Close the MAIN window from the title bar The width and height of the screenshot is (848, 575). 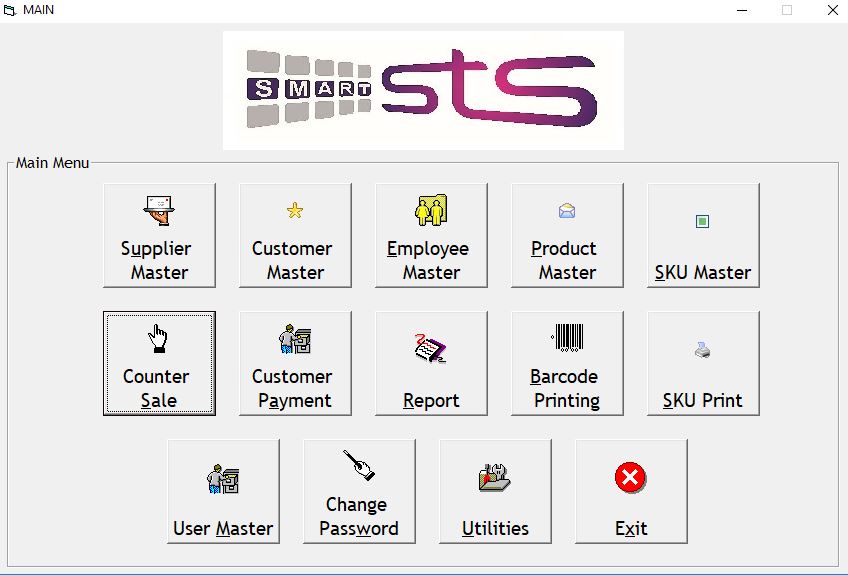833,10
